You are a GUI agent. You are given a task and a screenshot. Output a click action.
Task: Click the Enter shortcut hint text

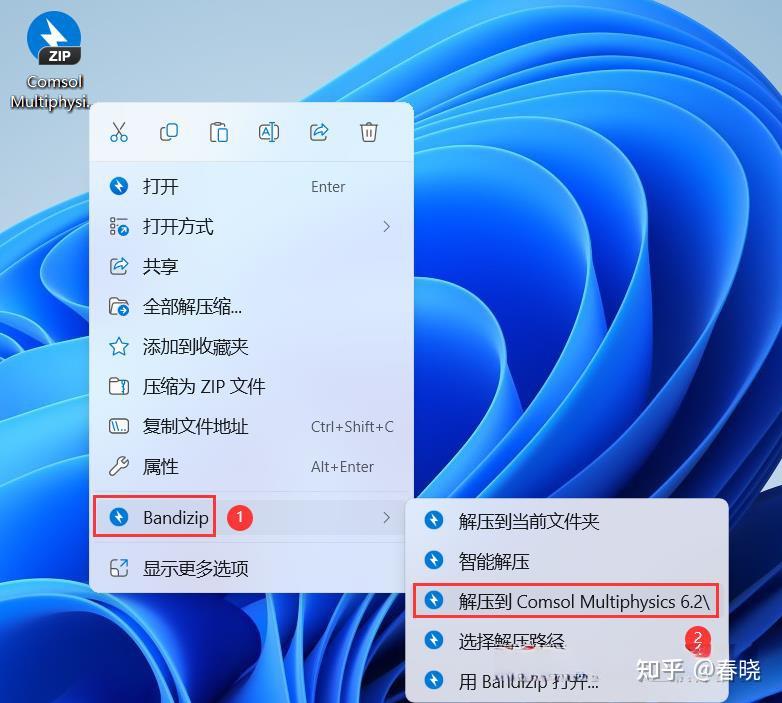coord(328,187)
